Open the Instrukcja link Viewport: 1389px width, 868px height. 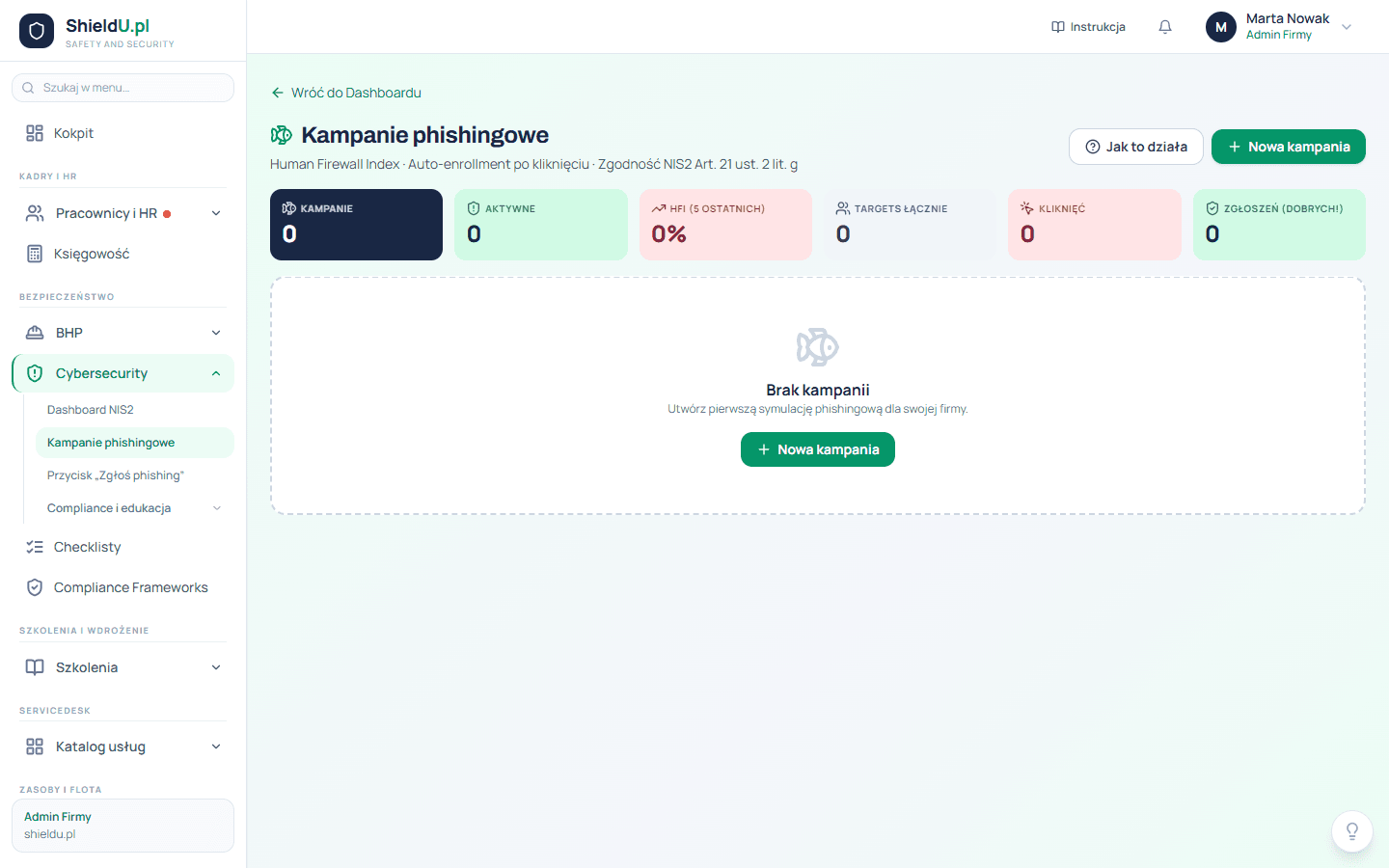click(1088, 27)
